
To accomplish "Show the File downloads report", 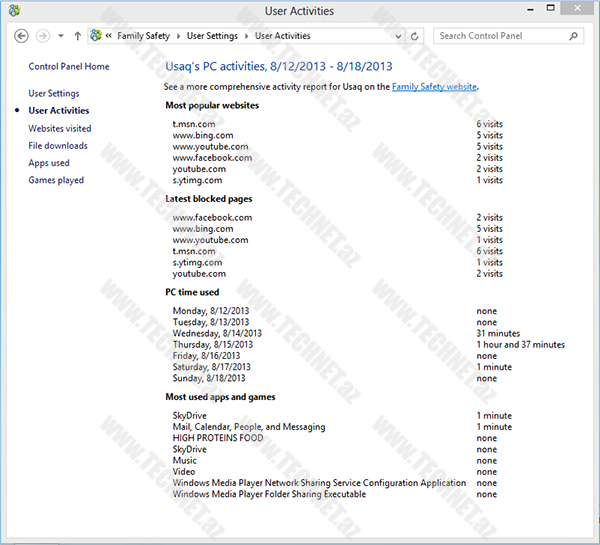I will point(58,146).
